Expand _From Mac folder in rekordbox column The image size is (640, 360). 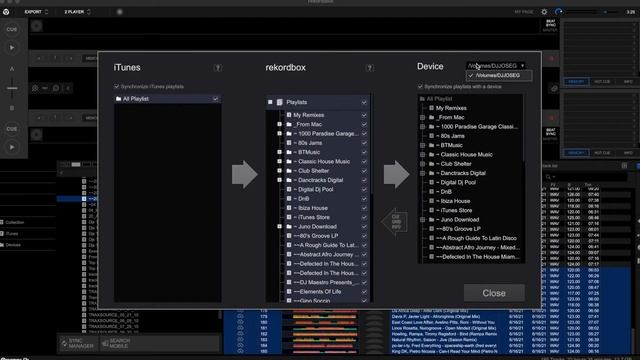280,124
